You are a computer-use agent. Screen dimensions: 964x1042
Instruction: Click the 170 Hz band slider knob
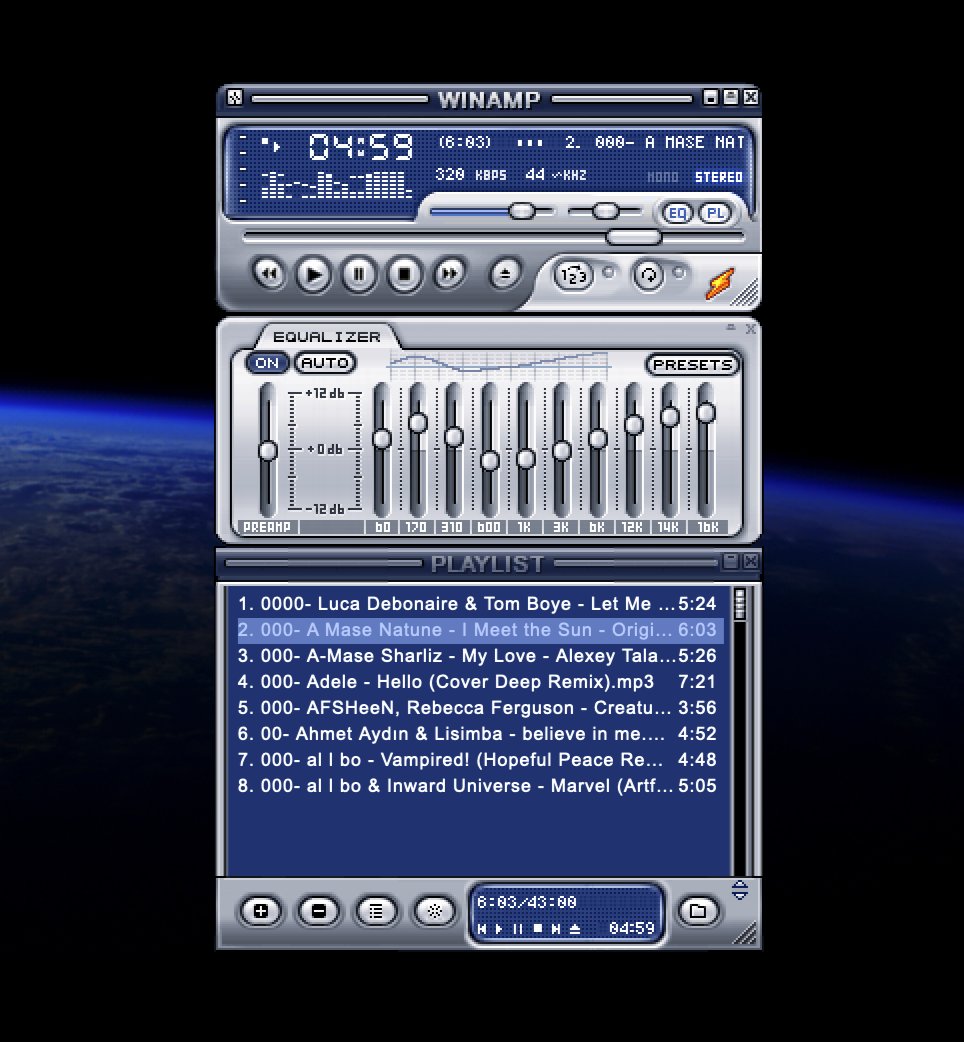418,423
